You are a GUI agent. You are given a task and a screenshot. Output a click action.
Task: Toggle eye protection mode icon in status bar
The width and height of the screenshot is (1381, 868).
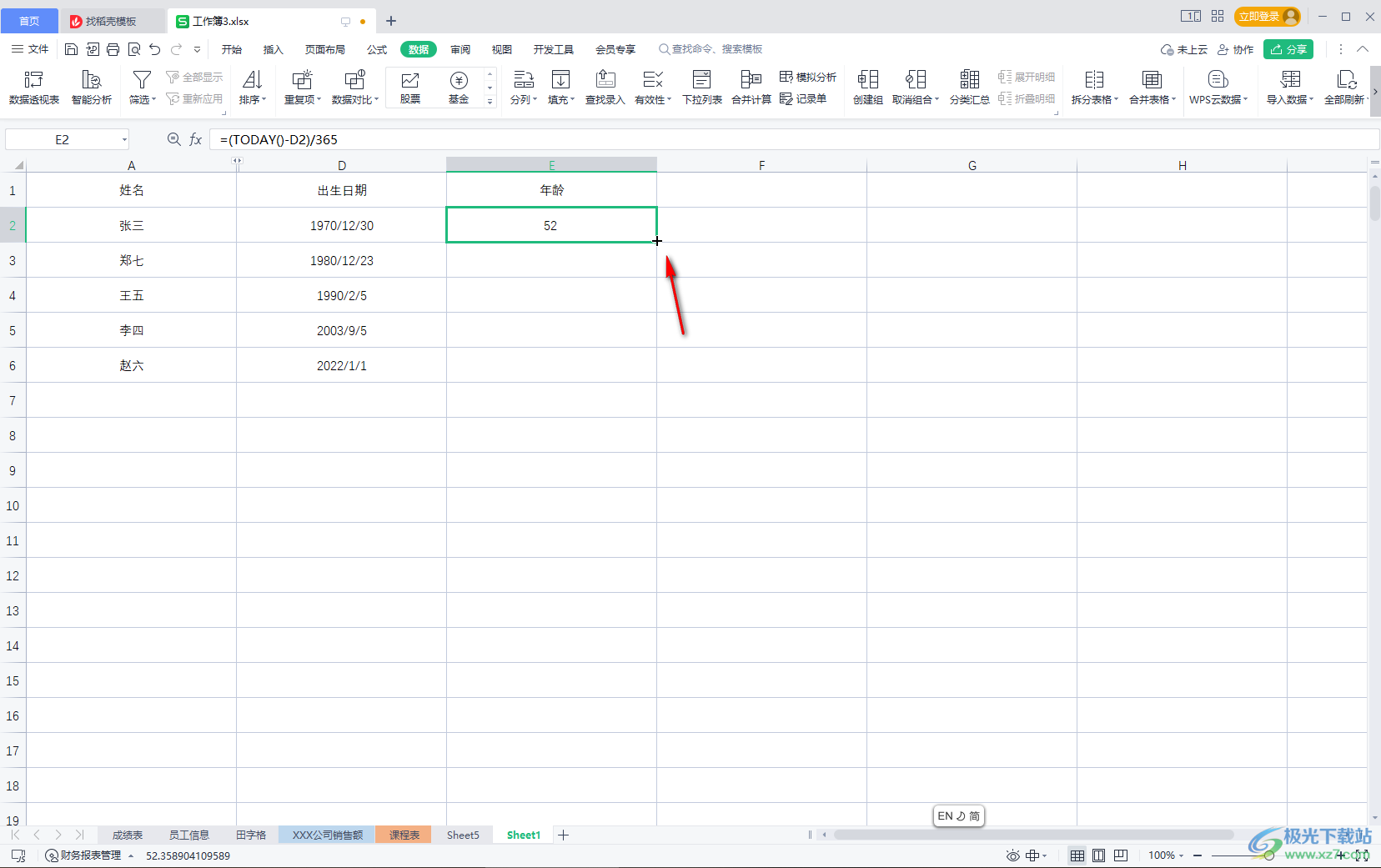coord(1012,855)
